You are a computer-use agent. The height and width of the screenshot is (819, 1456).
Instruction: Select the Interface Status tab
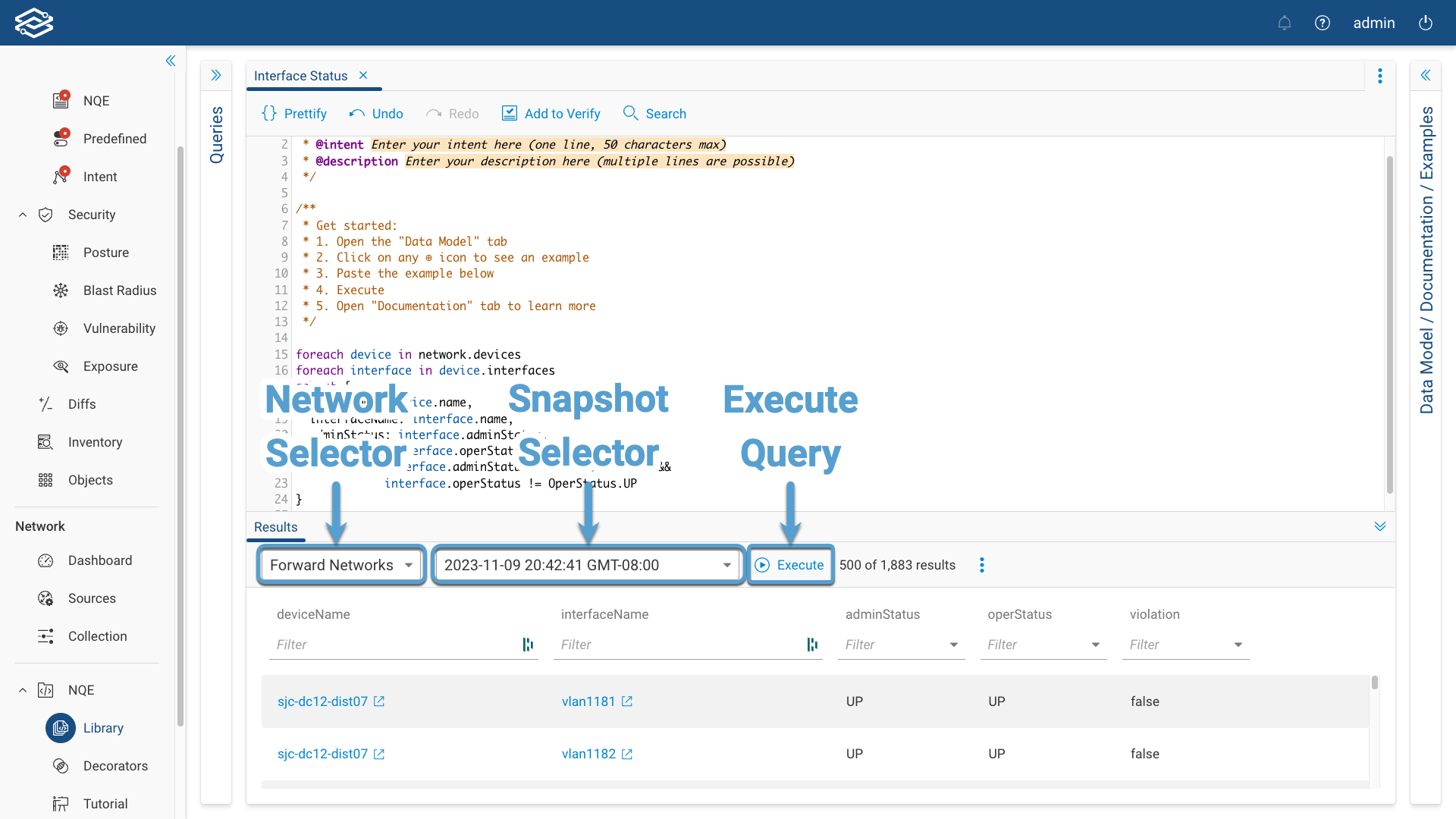300,76
